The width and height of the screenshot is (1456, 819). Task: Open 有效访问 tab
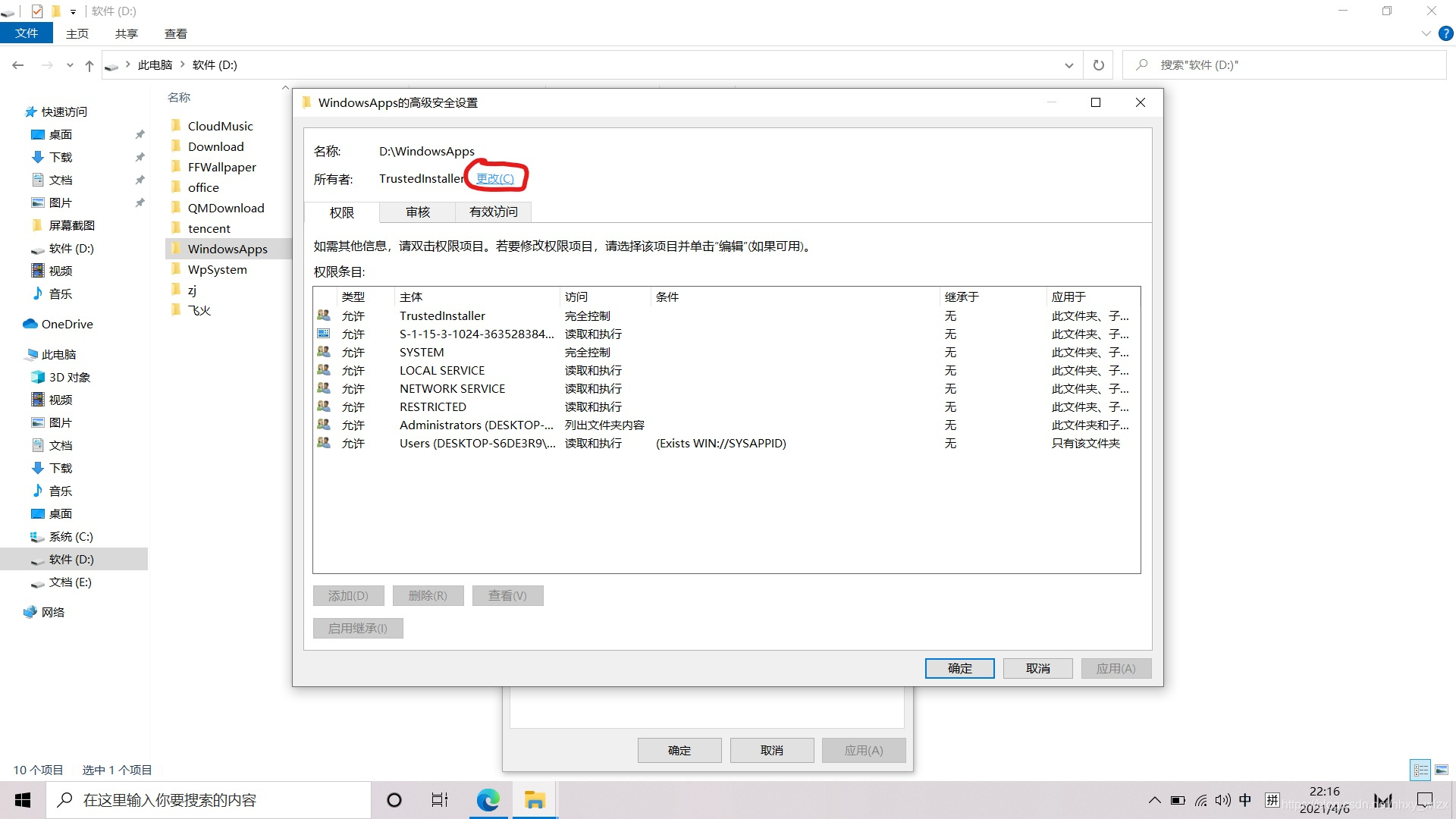[x=494, y=212]
